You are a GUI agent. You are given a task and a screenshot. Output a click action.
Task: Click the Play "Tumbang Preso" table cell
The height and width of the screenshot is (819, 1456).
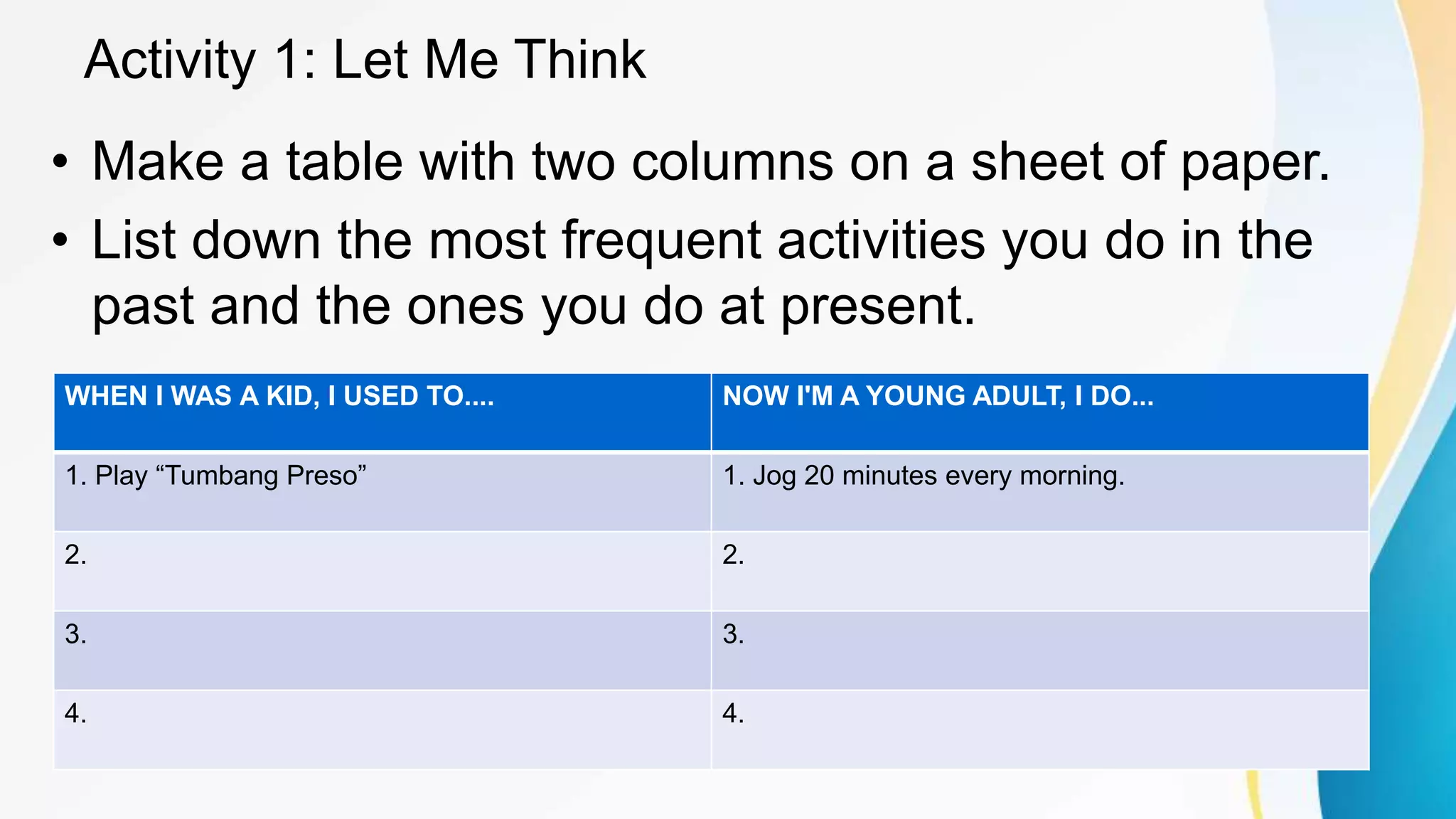(x=382, y=491)
